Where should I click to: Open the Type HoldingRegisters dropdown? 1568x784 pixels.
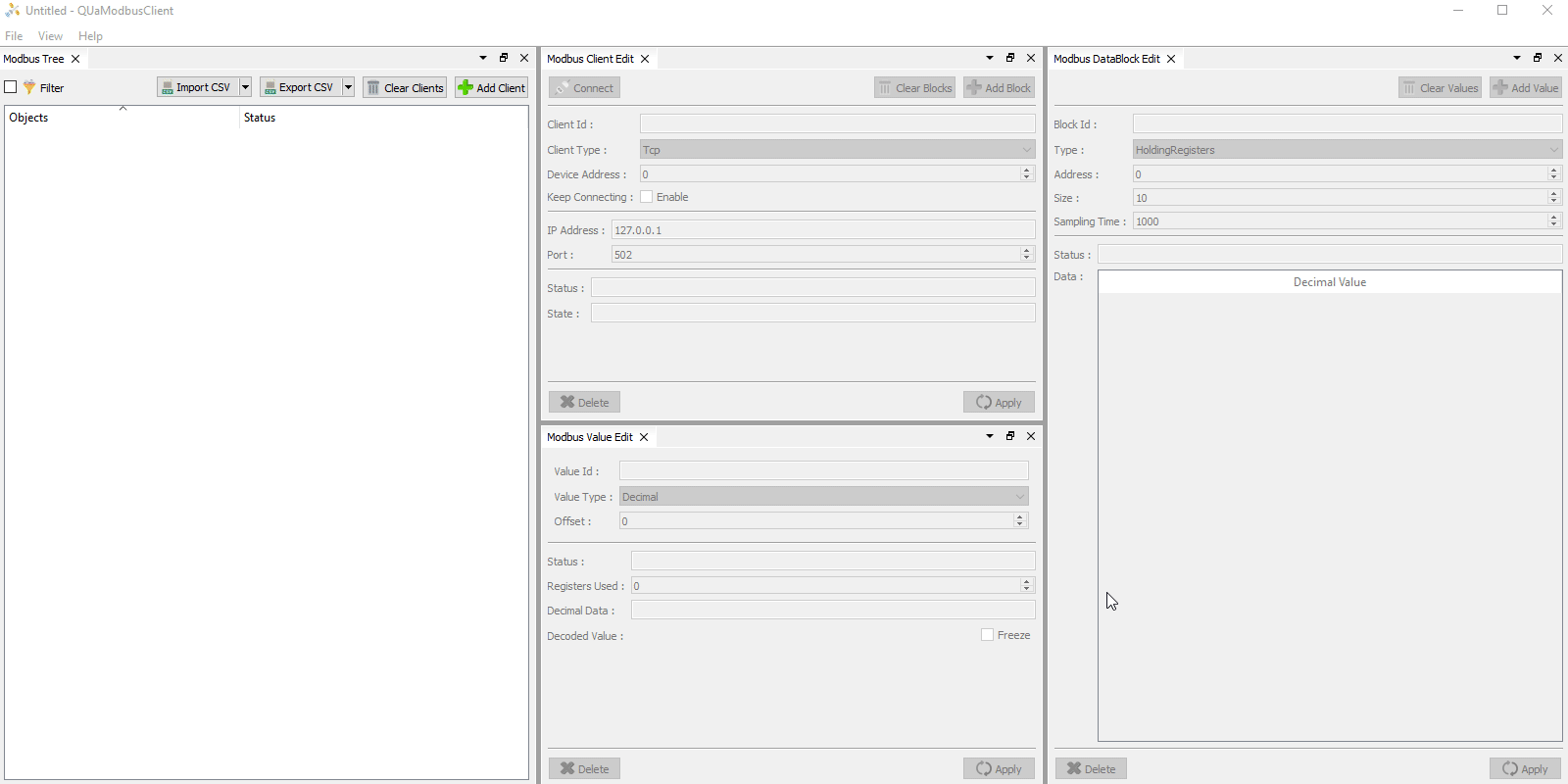pyautogui.click(x=1347, y=149)
